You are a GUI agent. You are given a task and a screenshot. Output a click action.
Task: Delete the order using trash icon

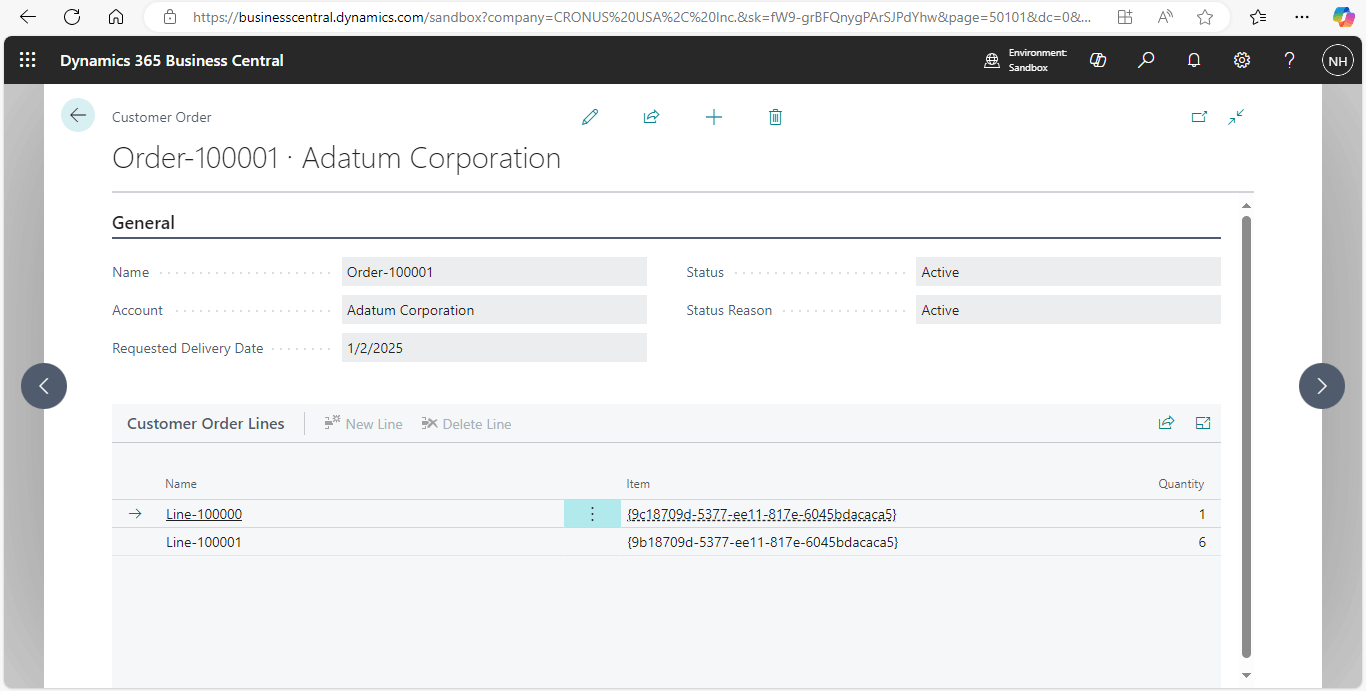(775, 117)
